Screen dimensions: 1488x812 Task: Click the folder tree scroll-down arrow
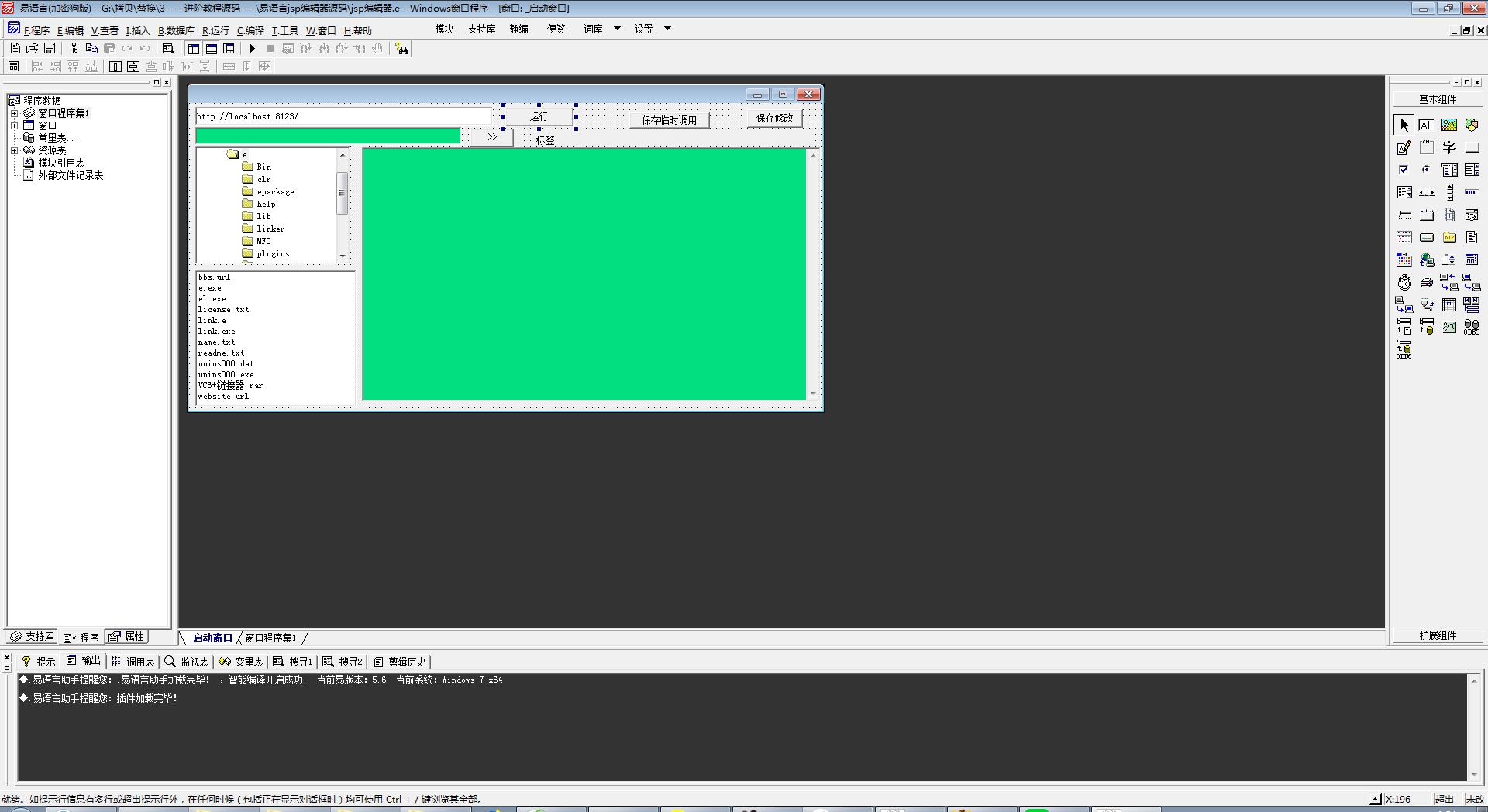tap(342, 256)
